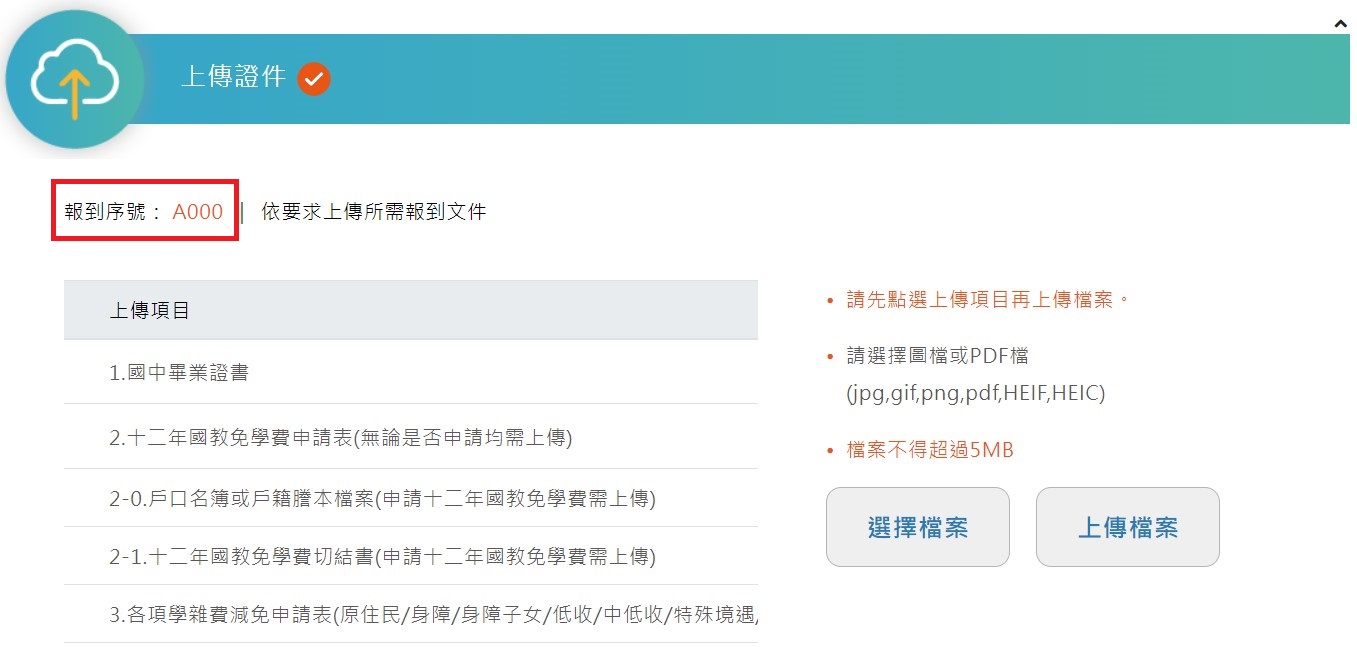This screenshot has width=1357, height=647.
Task: Collapse the section with the top-right chevron
Action: click(1341, 23)
